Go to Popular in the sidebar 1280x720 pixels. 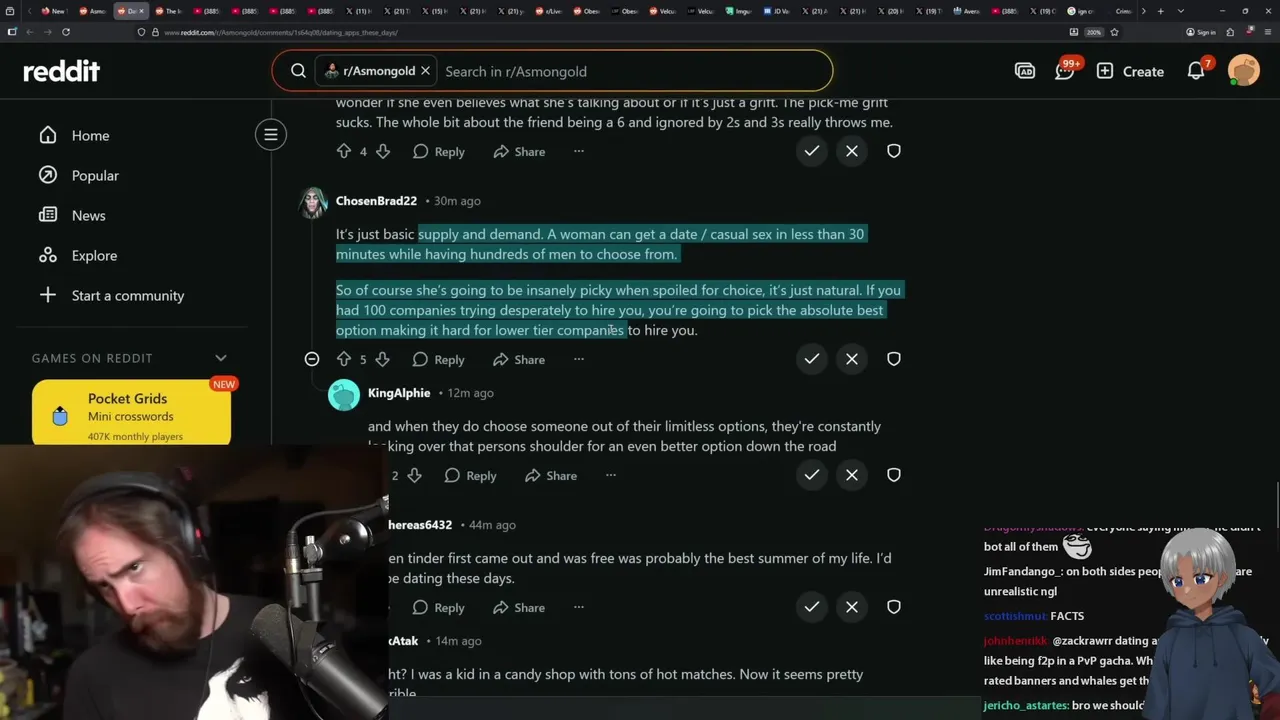click(95, 175)
